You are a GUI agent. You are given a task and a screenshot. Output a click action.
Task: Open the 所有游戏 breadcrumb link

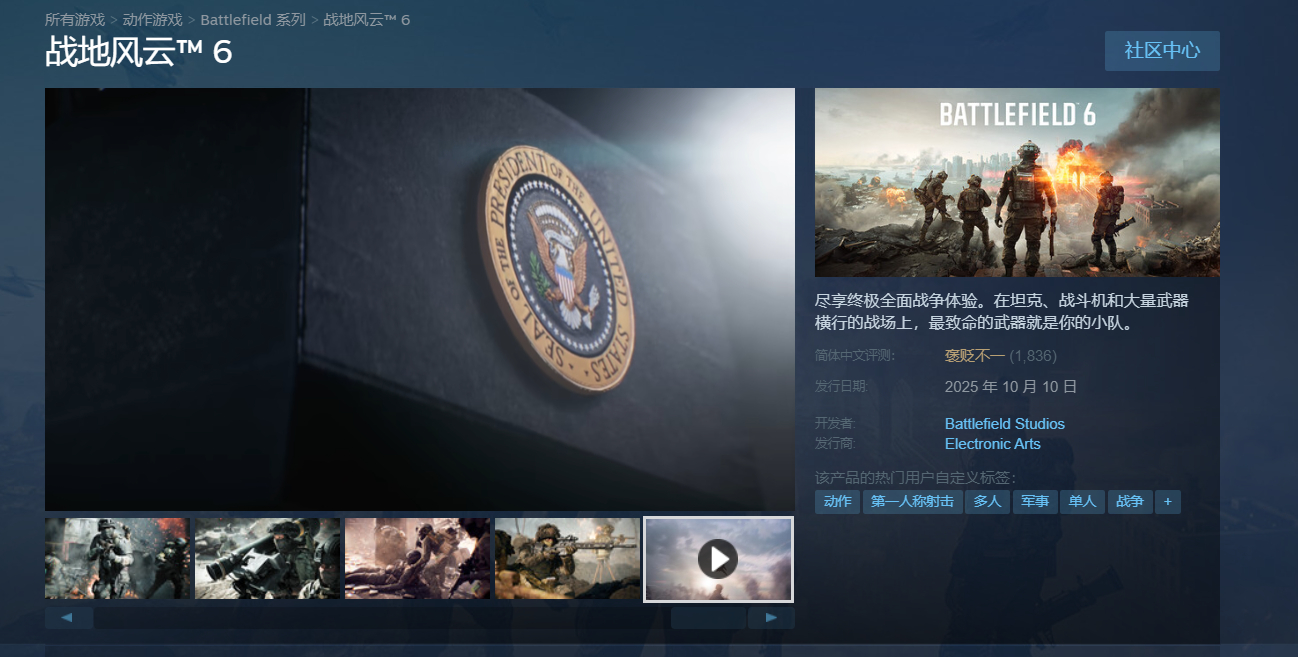pyautogui.click(x=75, y=20)
